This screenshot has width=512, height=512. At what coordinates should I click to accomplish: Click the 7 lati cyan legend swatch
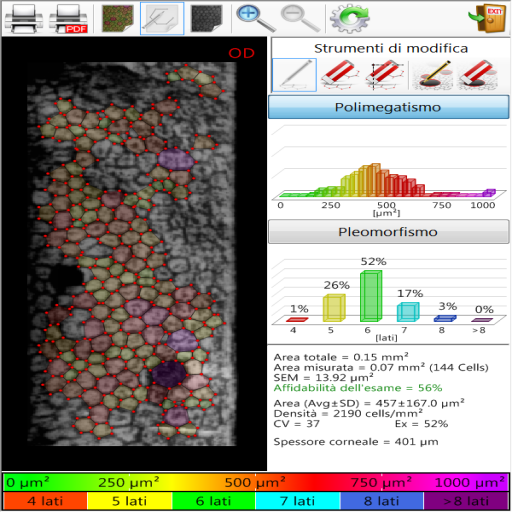click(297, 501)
